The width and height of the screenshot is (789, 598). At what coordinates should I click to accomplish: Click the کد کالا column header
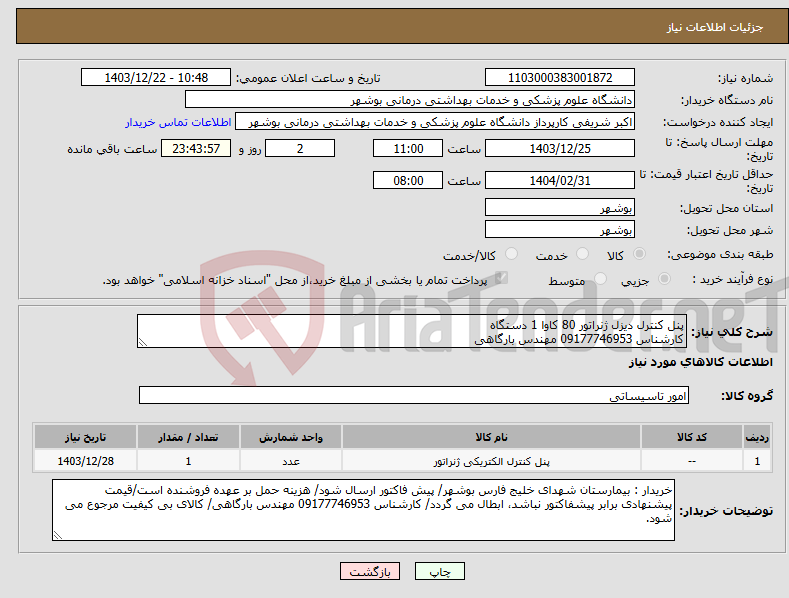click(x=692, y=437)
